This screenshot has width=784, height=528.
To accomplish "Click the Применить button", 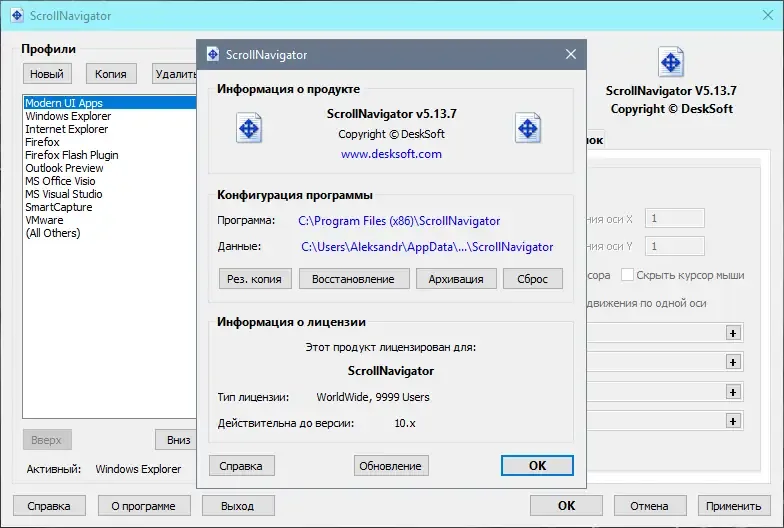I will 734,506.
